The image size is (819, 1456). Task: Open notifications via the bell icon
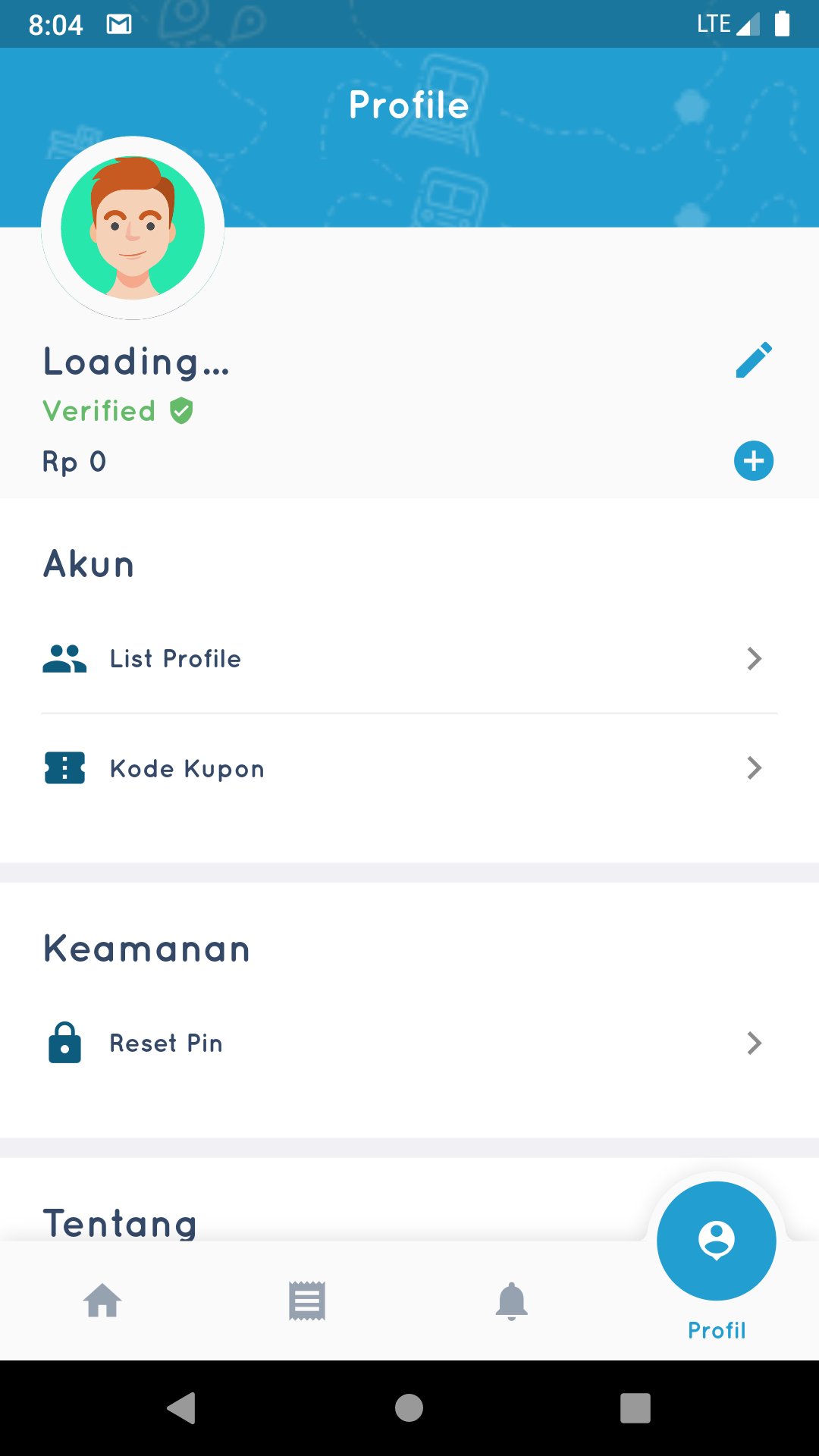tap(512, 1301)
